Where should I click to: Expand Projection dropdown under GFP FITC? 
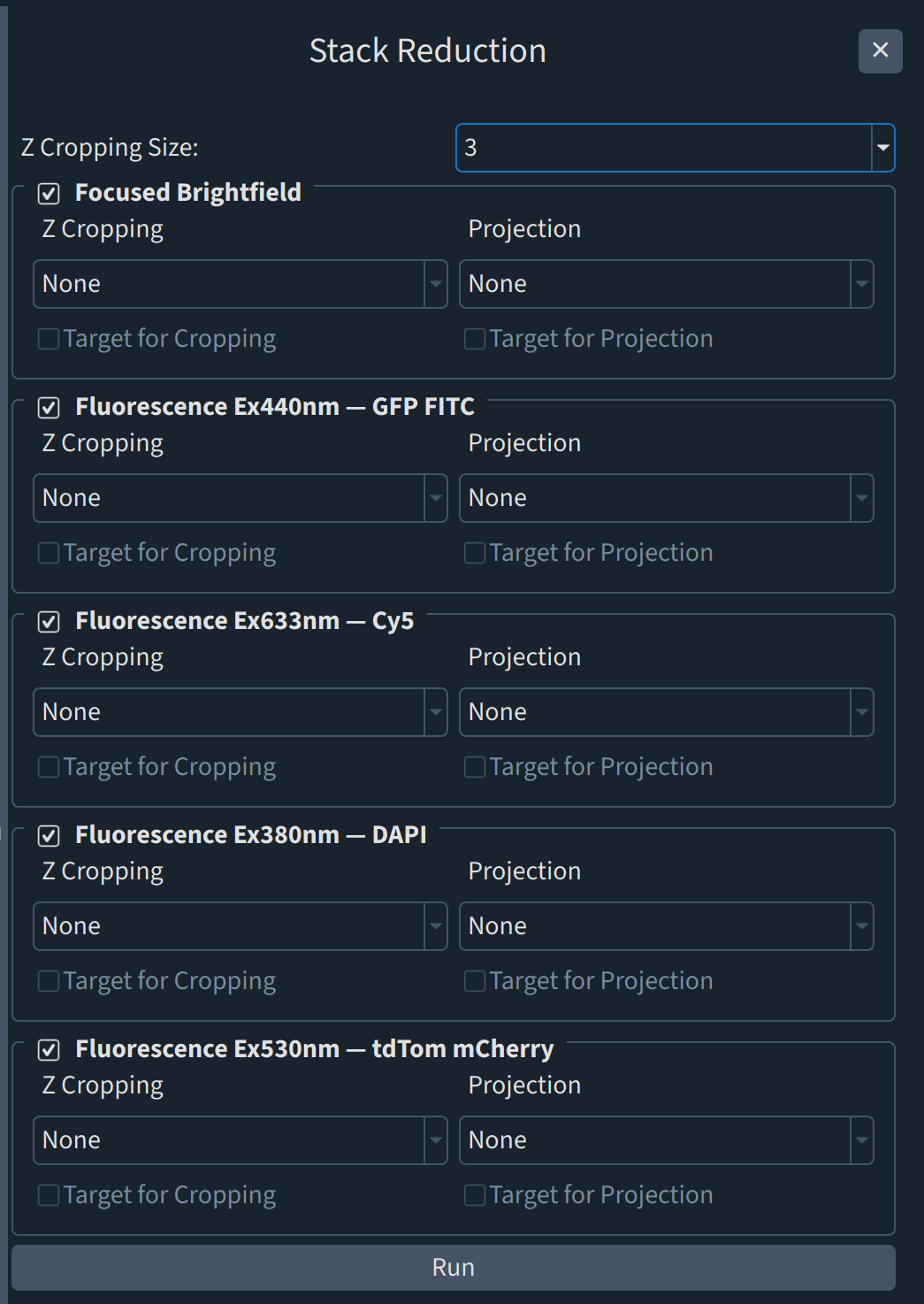tap(667, 498)
